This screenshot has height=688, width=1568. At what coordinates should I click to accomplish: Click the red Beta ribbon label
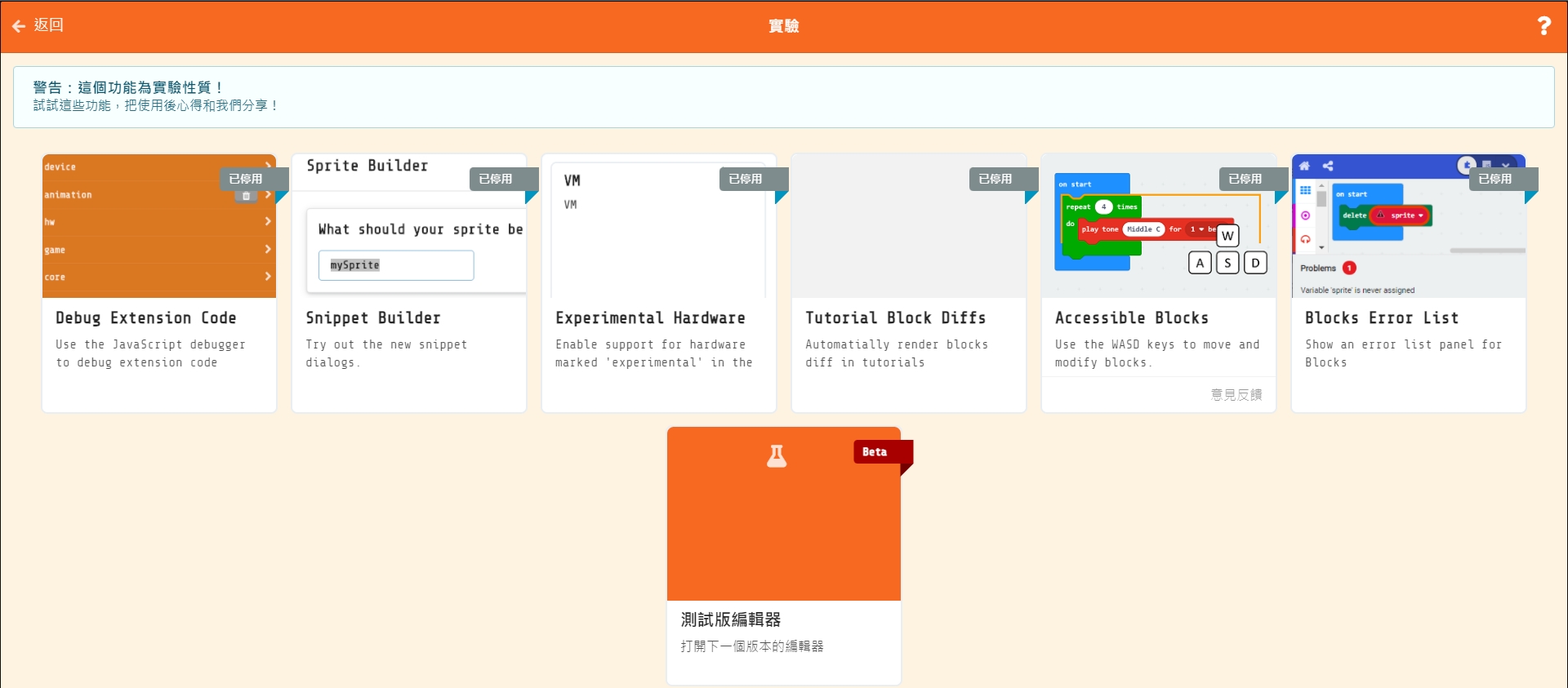[875, 452]
